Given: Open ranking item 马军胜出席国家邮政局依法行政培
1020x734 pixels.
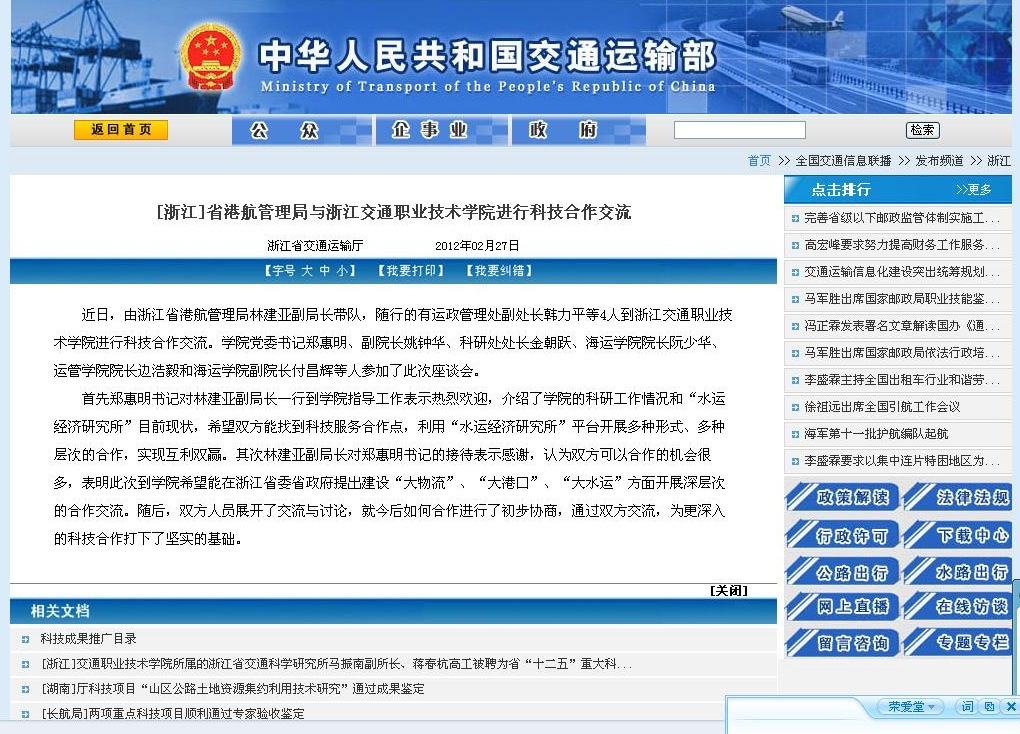Looking at the screenshot, I should click(902, 353).
